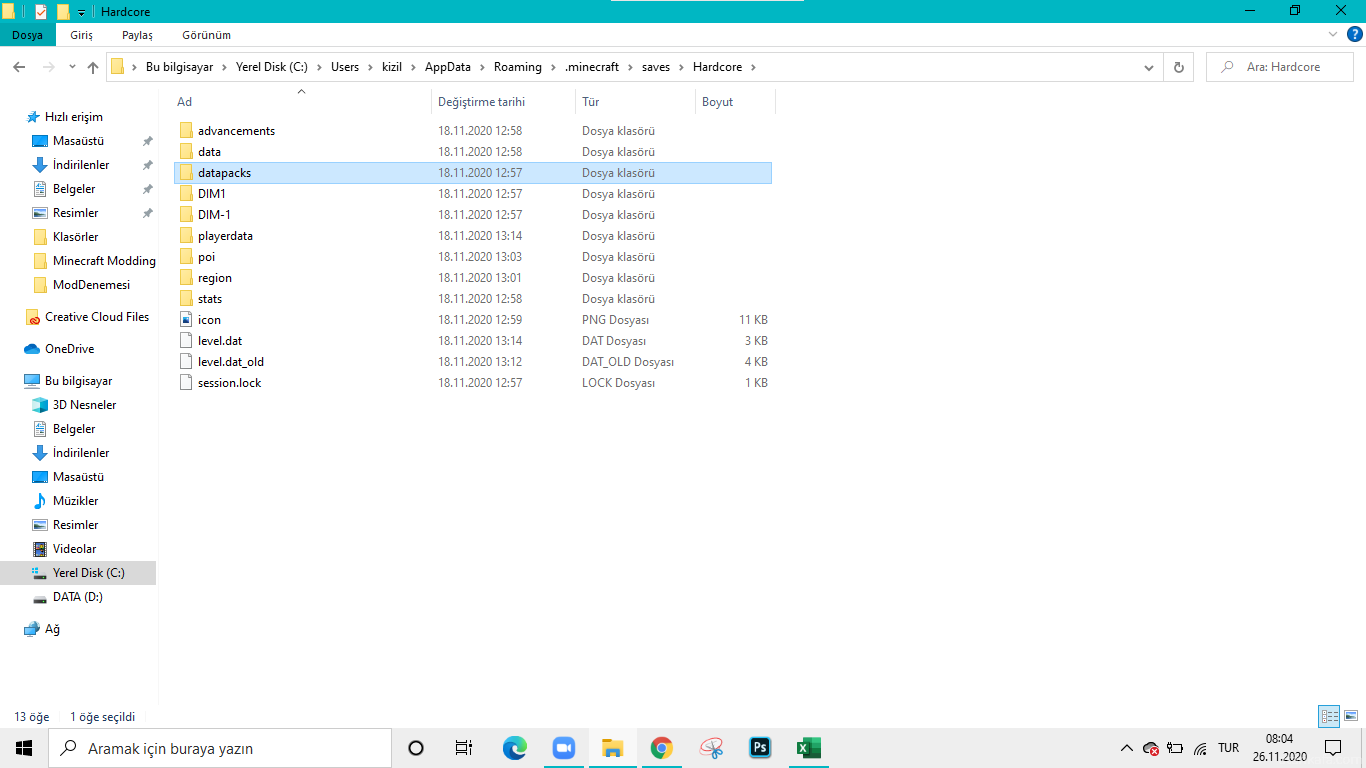This screenshot has height=768, width=1366.
Task: Click the Ara: Hardcore search field
Action: coord(1282,67)
